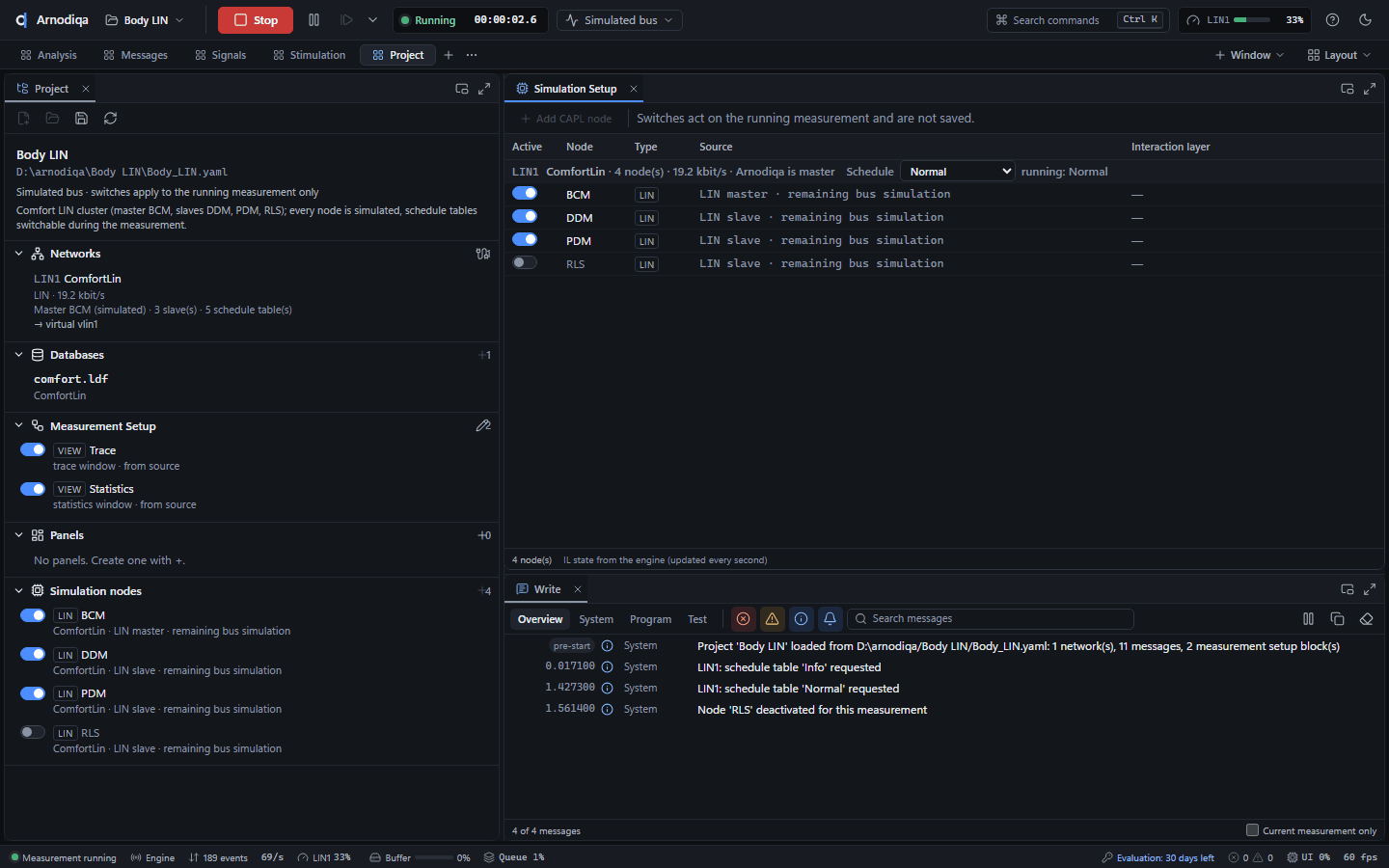Open the Schedule table dropdown

click(x=958, y=172)
